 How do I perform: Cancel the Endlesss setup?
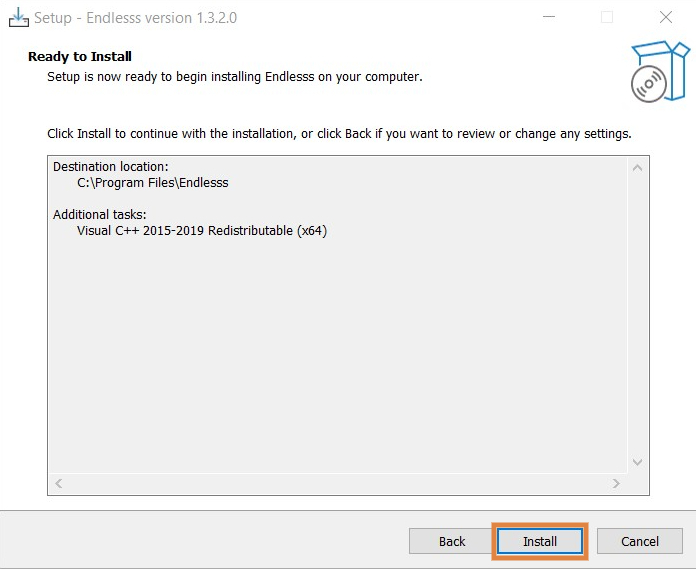point(640,541)
